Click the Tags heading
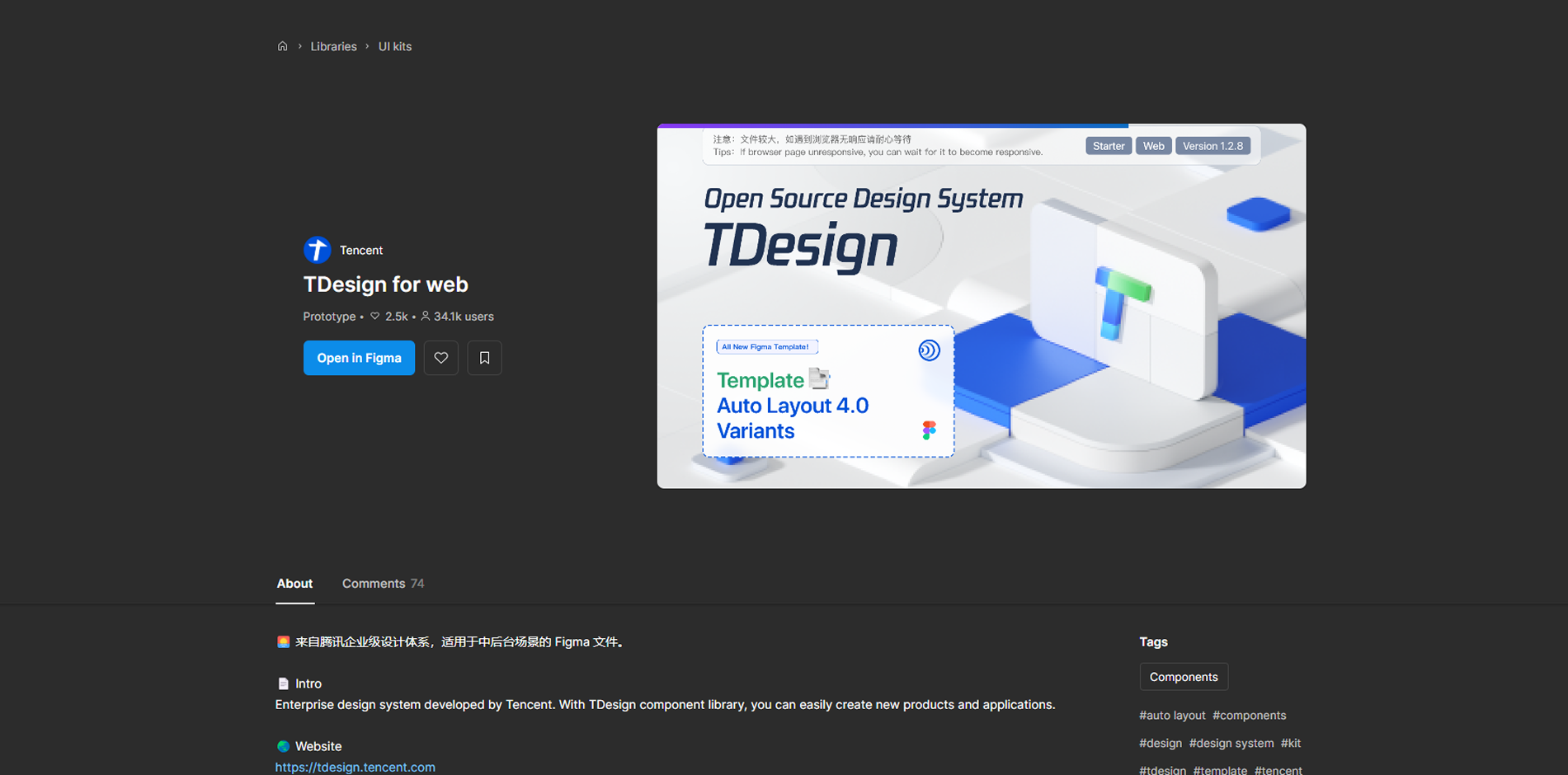This screenshot has height=775, width=1568. tap(1153, 641)
